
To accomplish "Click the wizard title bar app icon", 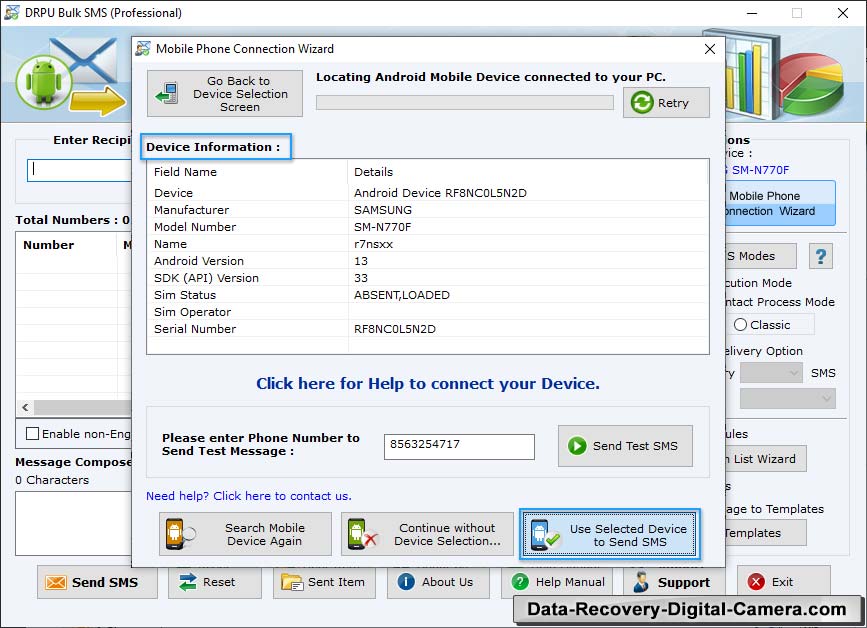I will click(143, 49).
